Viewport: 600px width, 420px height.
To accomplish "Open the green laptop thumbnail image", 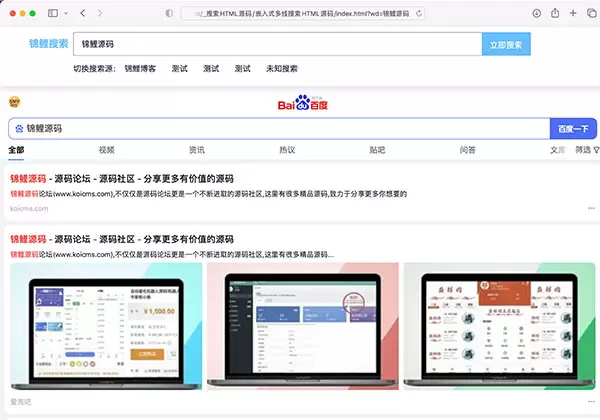I will (x=499, y=326).
